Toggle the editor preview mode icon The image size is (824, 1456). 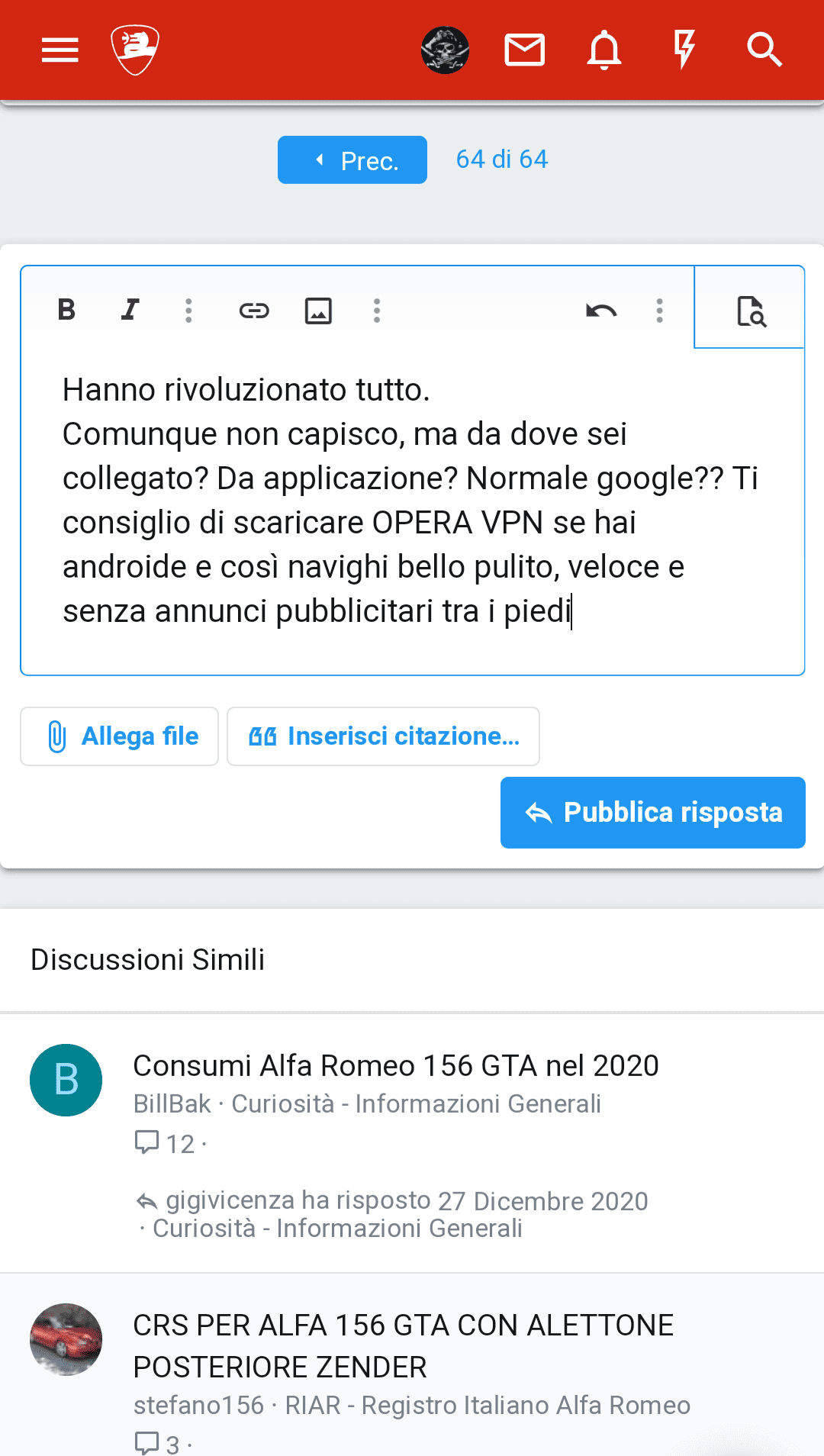point(751,311)
